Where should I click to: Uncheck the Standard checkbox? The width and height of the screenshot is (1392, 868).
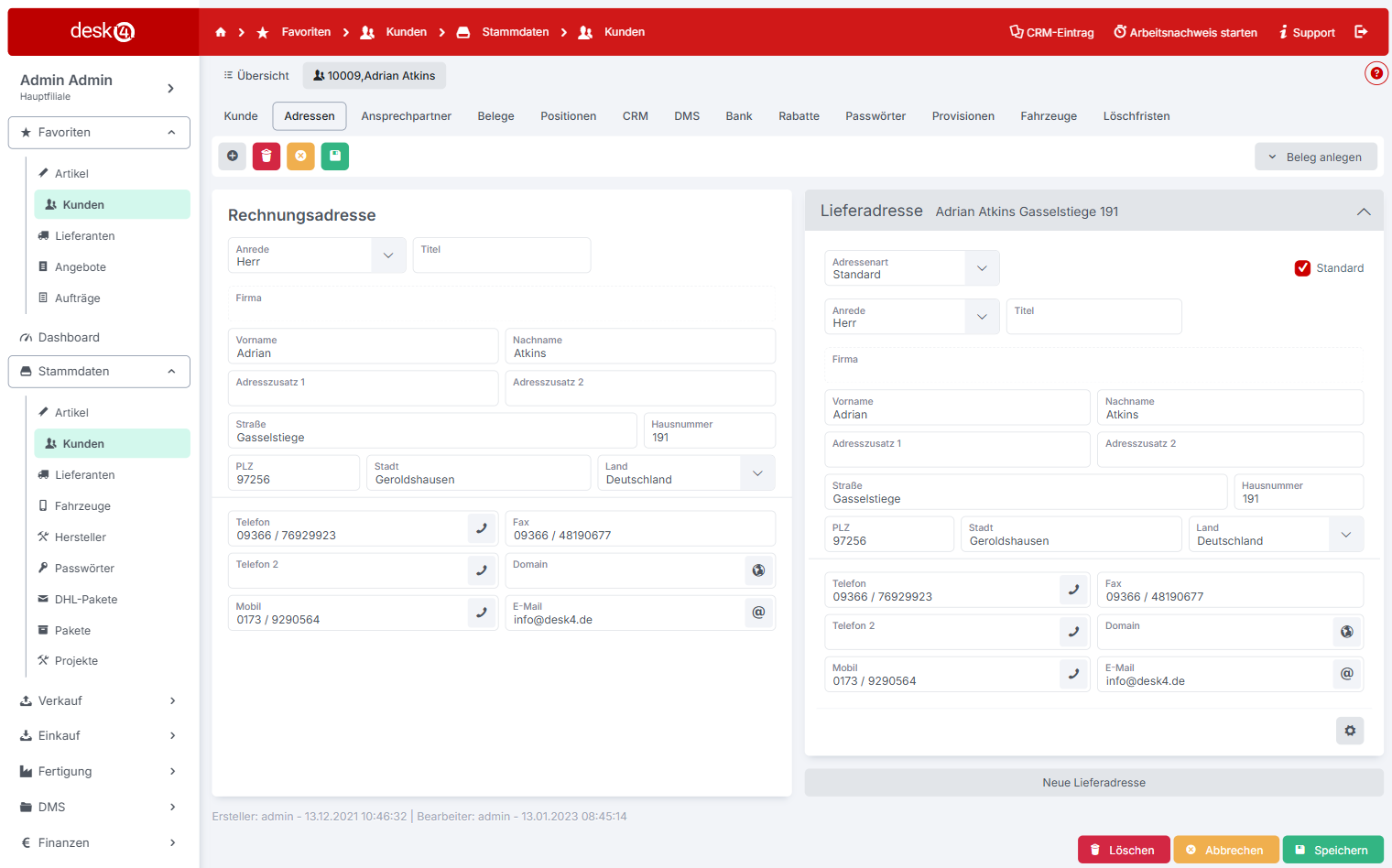point(1302,268)
